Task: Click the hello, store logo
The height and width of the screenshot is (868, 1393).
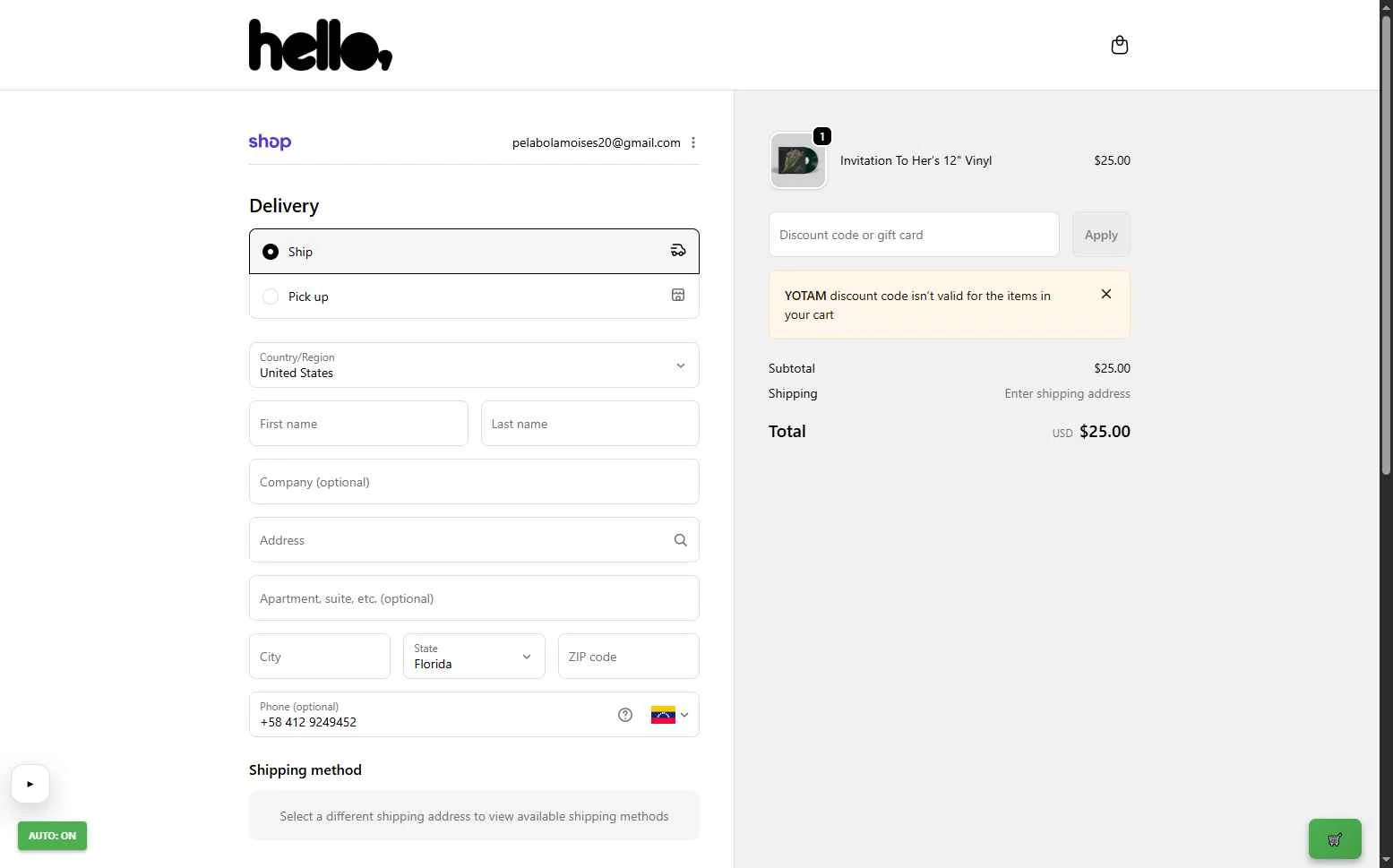Action: pos(320,45)
